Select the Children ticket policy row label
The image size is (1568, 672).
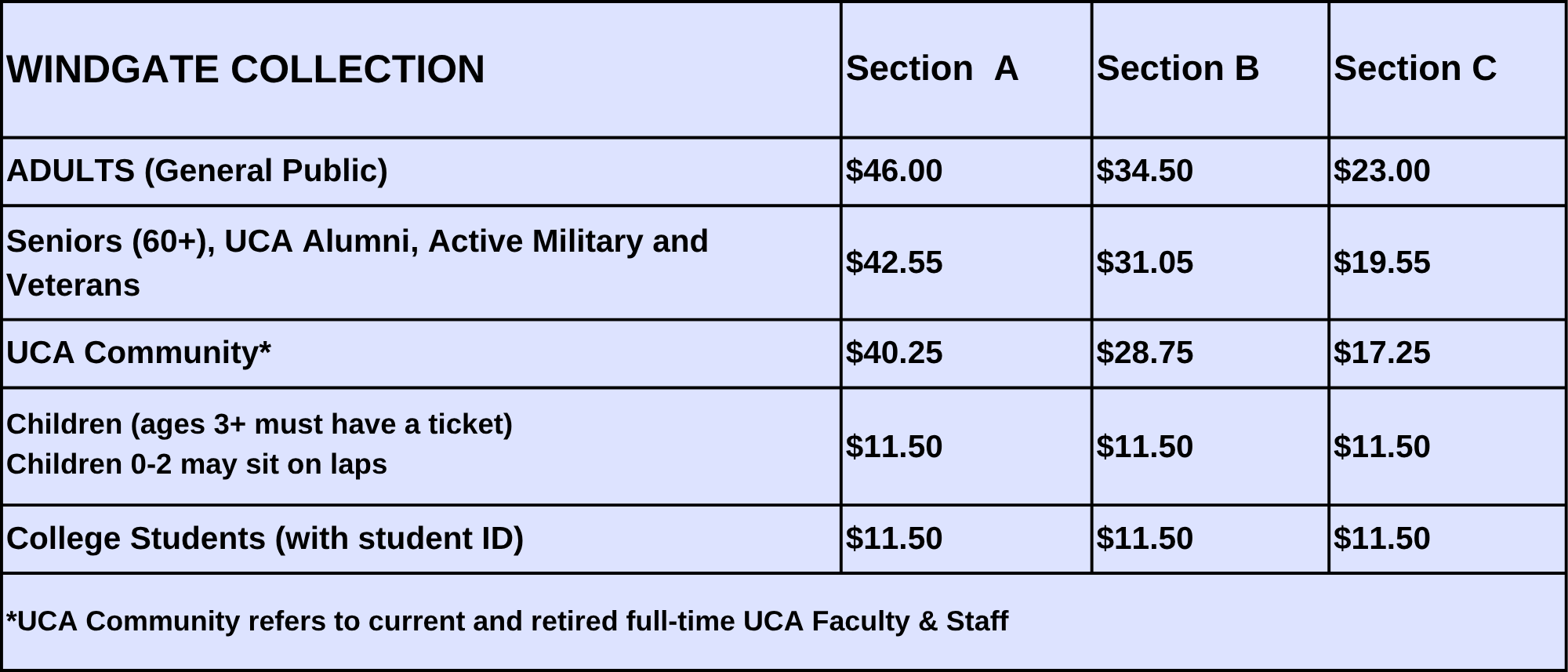[260, 444]
